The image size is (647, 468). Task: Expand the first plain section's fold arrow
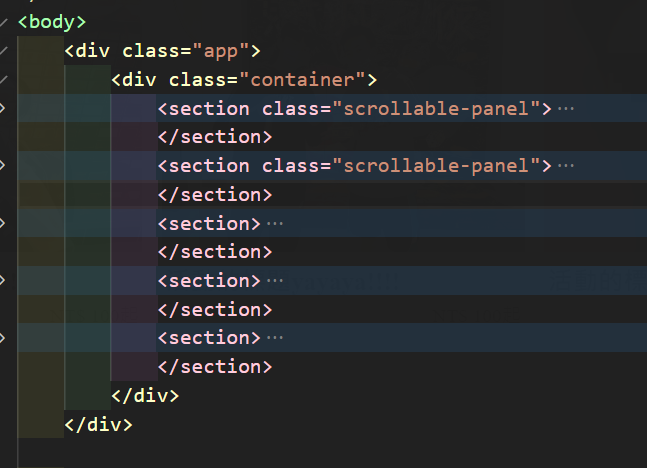tap(2, 223)
